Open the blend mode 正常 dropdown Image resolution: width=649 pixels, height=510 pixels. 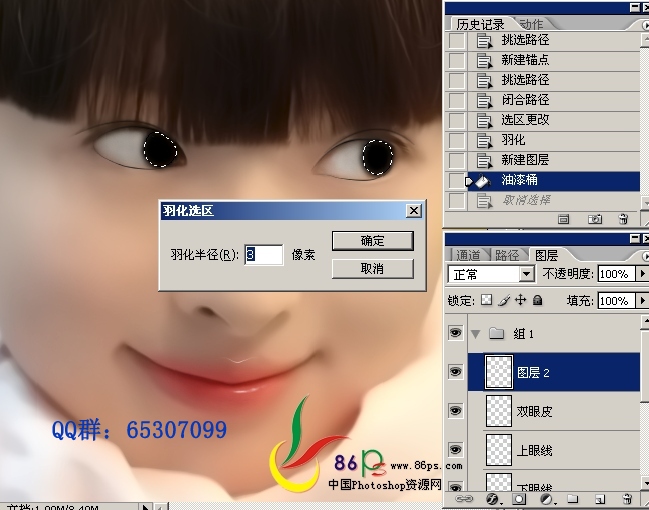point(526,274)
